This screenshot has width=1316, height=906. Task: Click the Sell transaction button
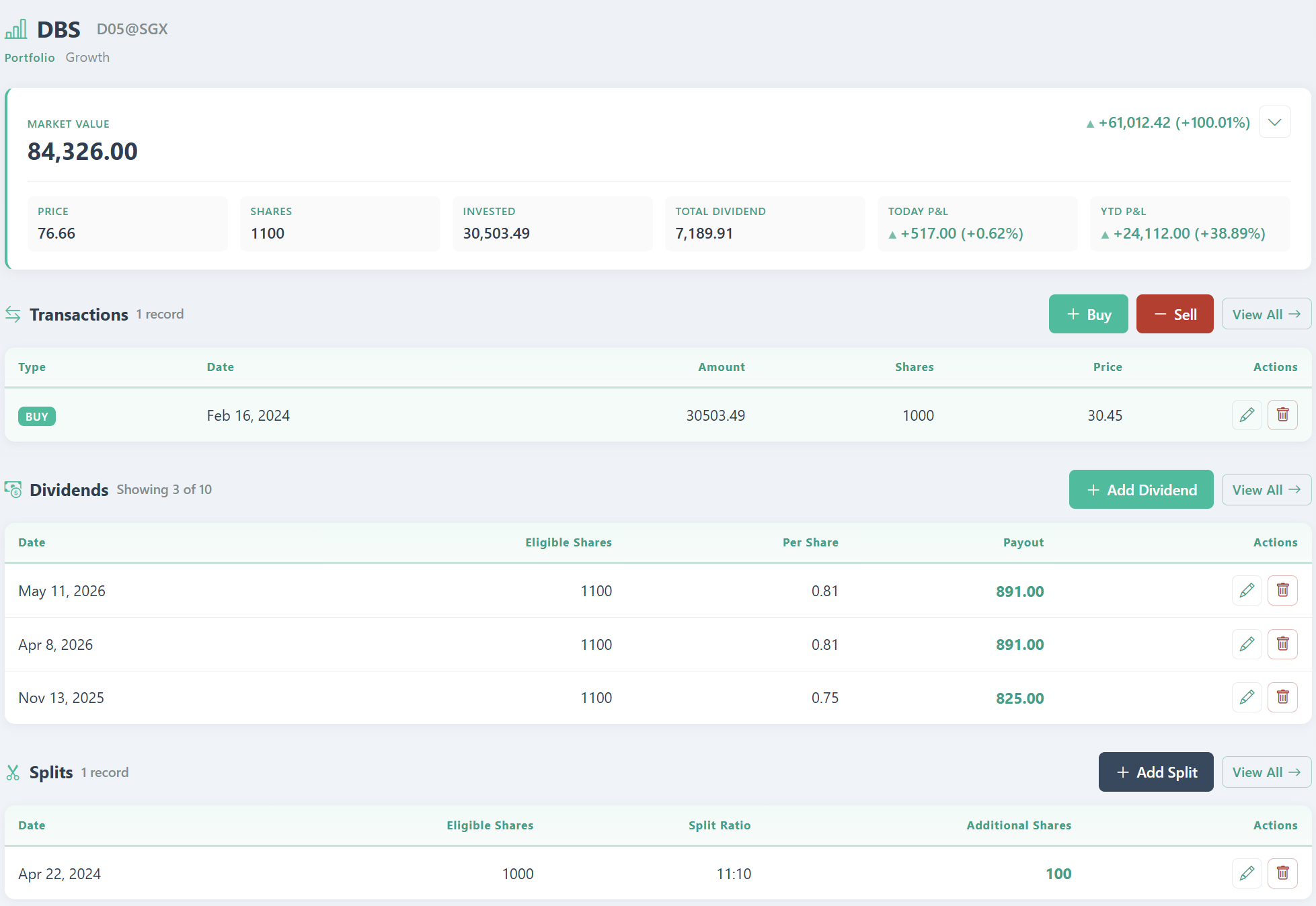point(1175,314)
